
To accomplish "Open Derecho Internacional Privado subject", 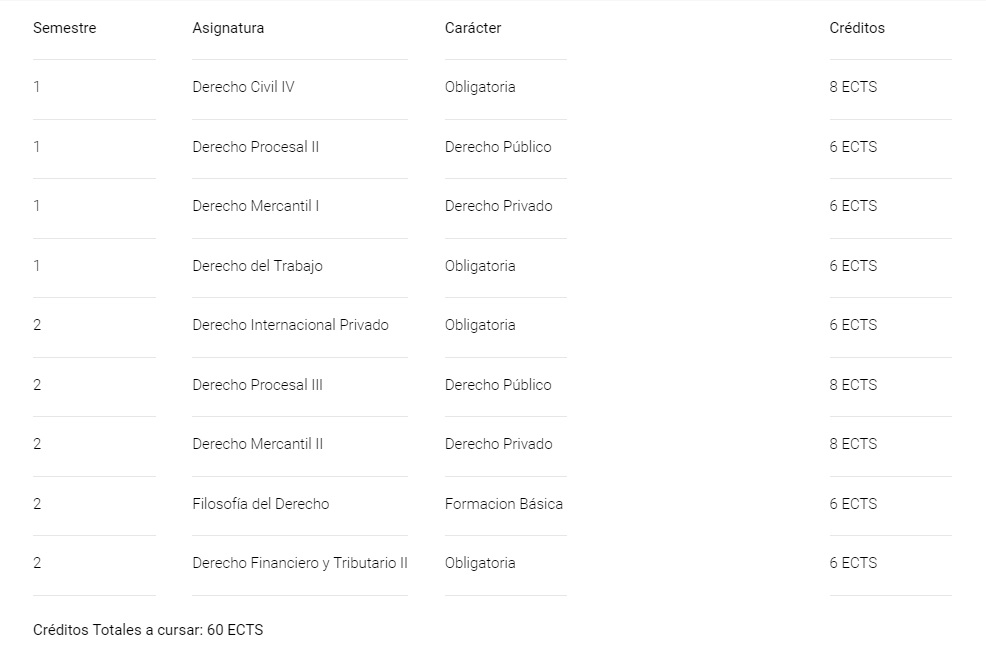I will [x=291, y=325].
